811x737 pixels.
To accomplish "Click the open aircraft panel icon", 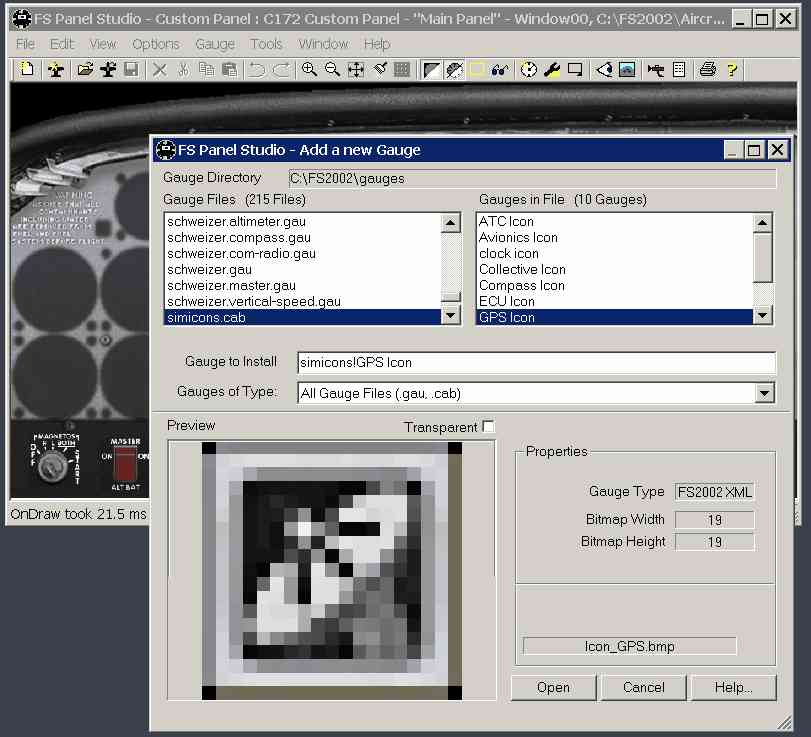I will point(108,69).
